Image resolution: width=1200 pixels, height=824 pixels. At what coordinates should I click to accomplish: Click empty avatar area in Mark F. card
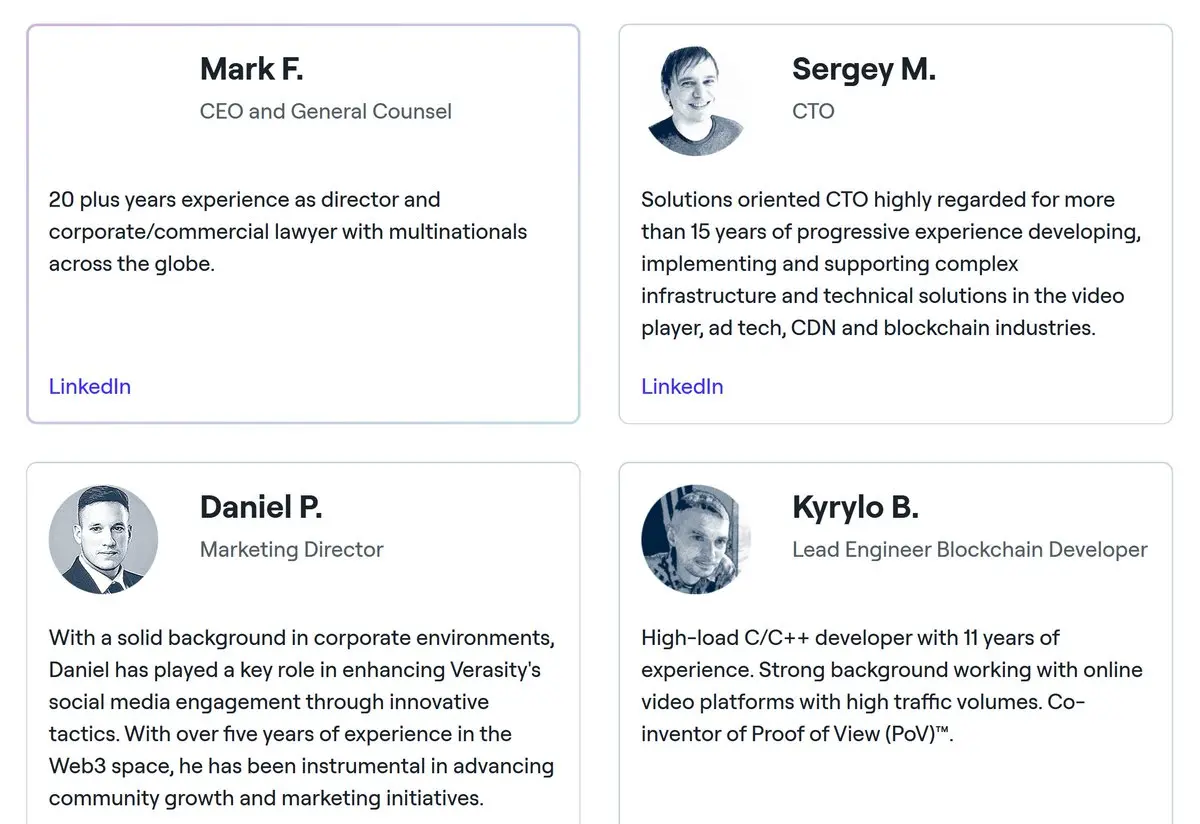click(104, 101)
